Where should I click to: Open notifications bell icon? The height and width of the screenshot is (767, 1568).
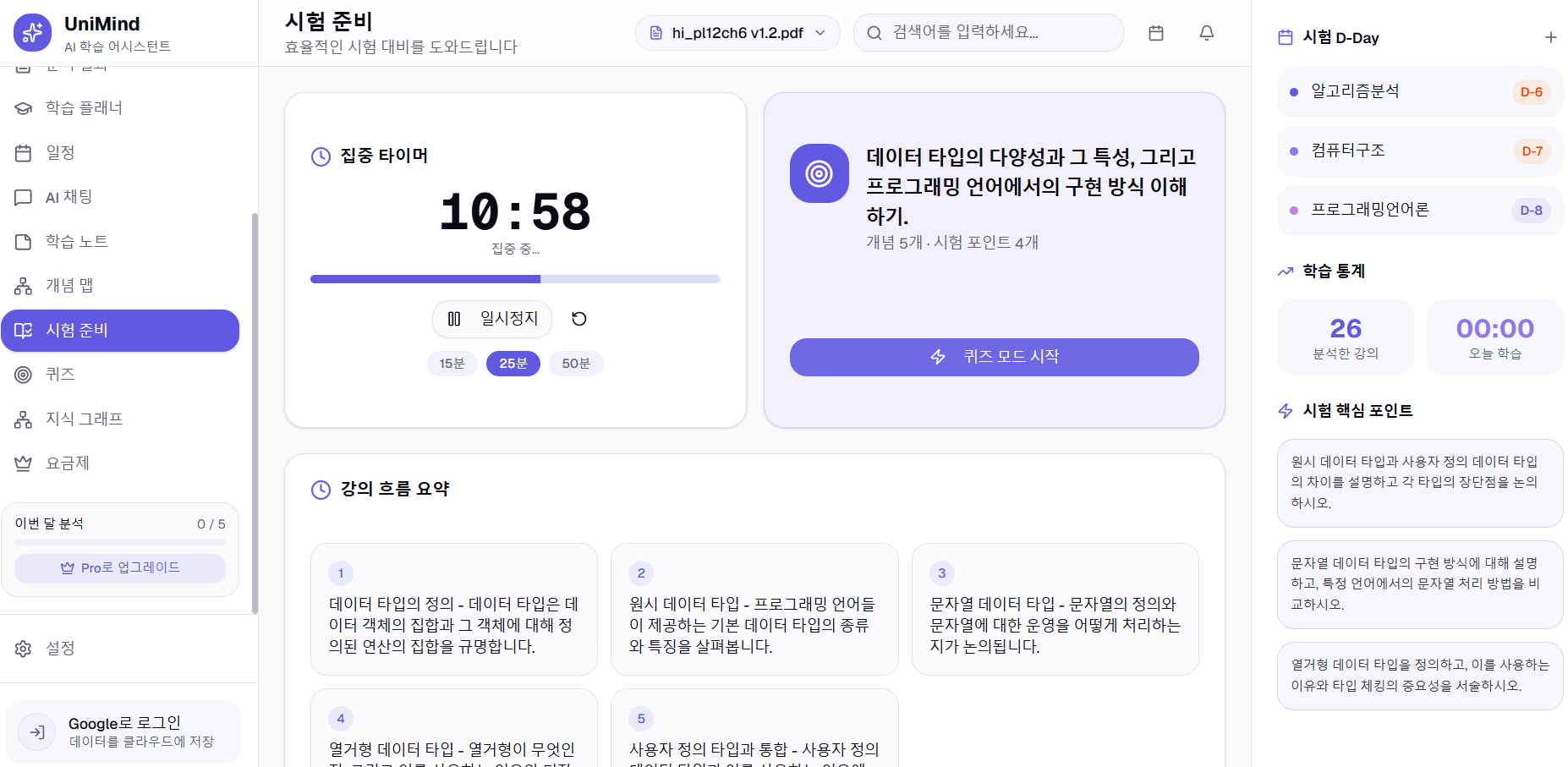1207,33
